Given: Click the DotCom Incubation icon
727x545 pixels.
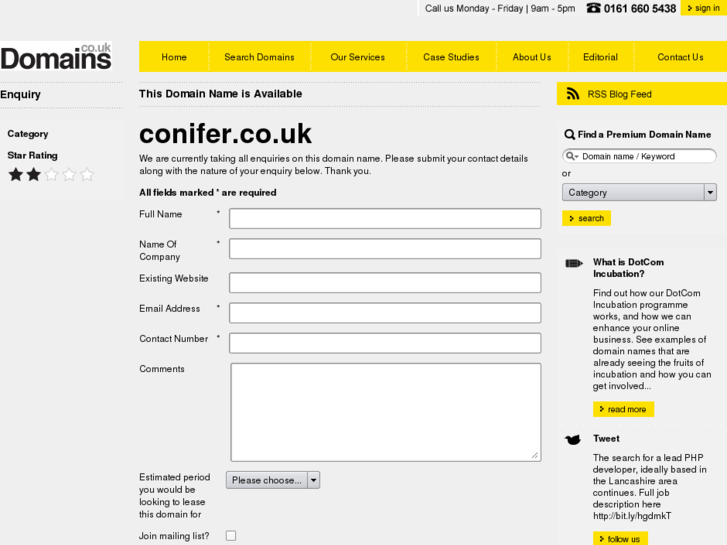Looking at the screenshot, I should pyautogui.click(x=573, y=264).
